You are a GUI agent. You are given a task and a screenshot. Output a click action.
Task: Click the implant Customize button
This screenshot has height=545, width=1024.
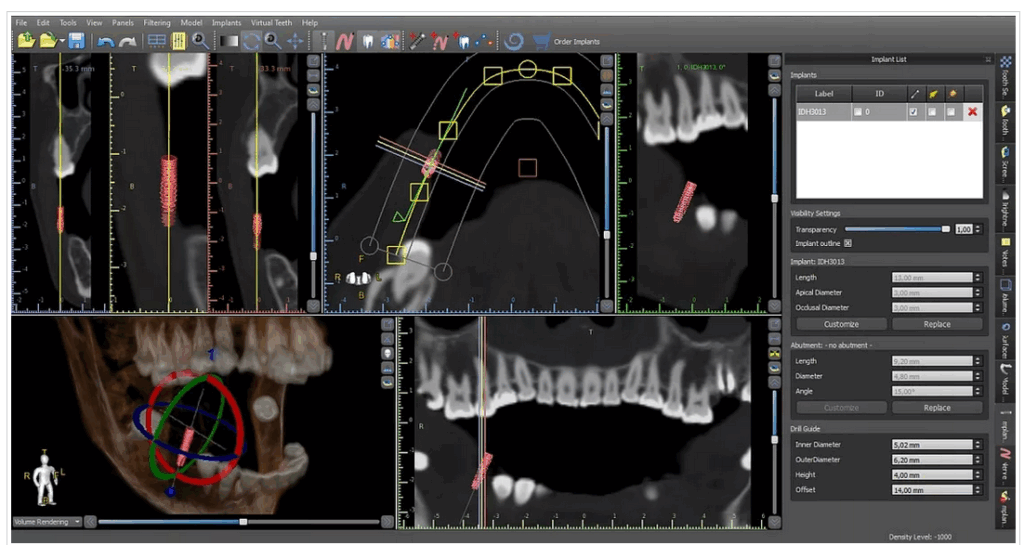(840, 324)
